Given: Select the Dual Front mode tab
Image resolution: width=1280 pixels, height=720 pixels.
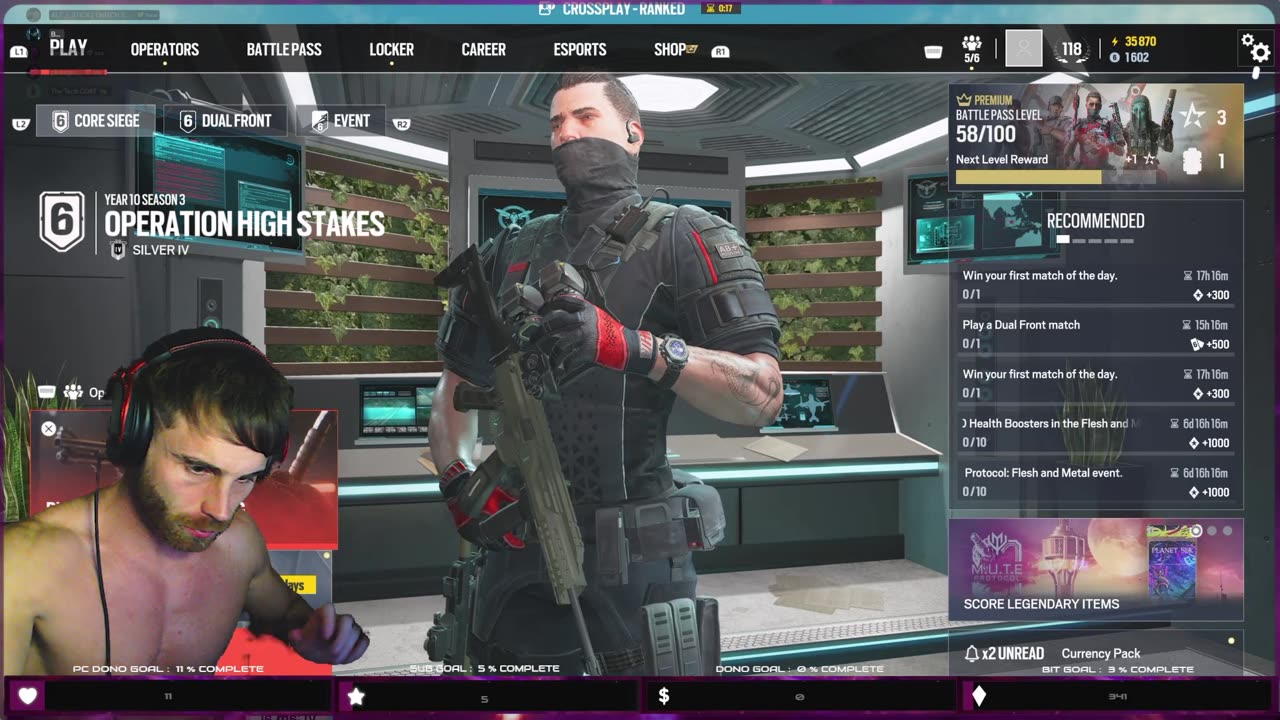Looking at the screenshot, I should (225, 121).
